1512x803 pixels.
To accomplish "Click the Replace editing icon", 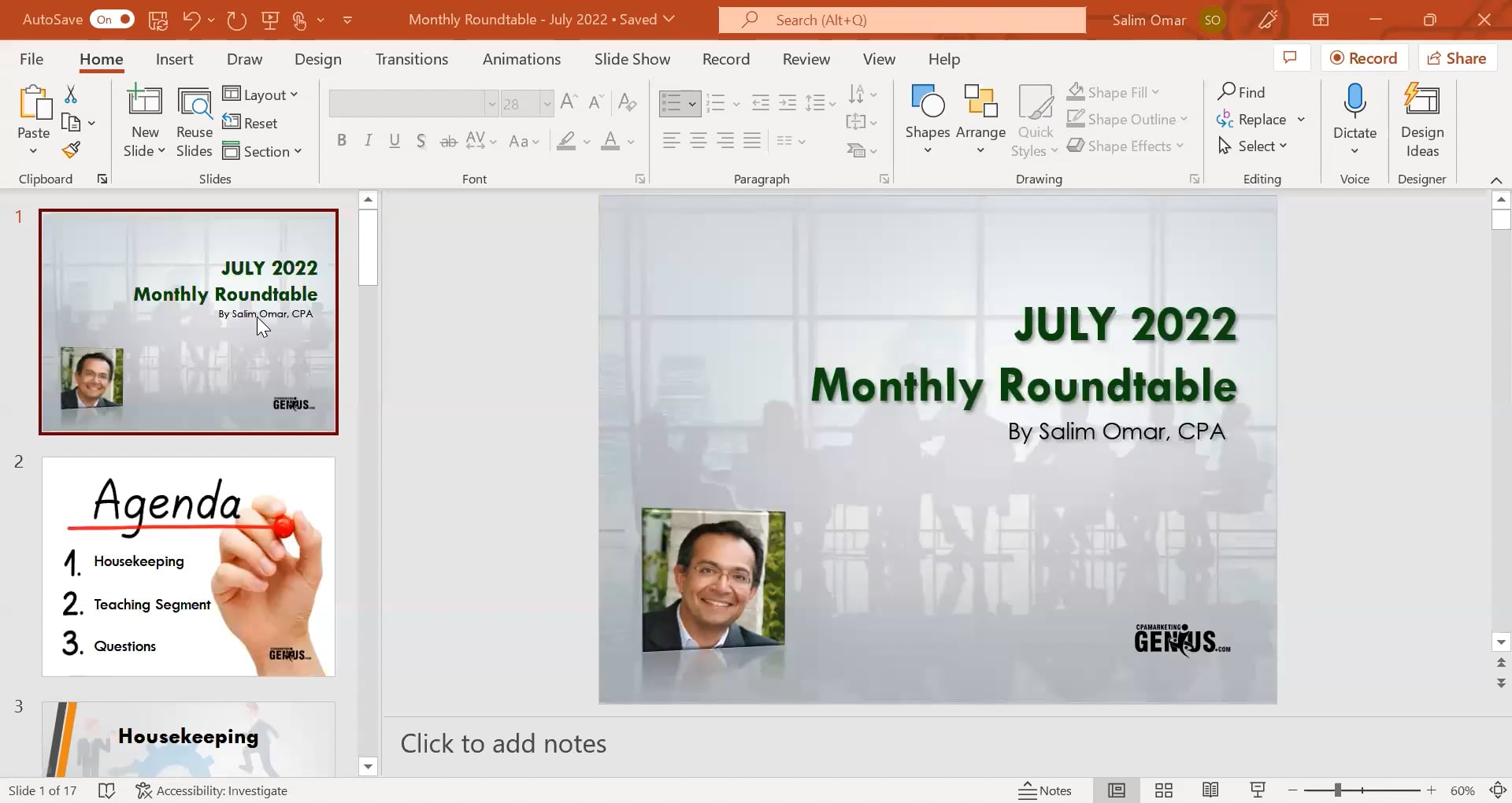I will [1225, 119].
